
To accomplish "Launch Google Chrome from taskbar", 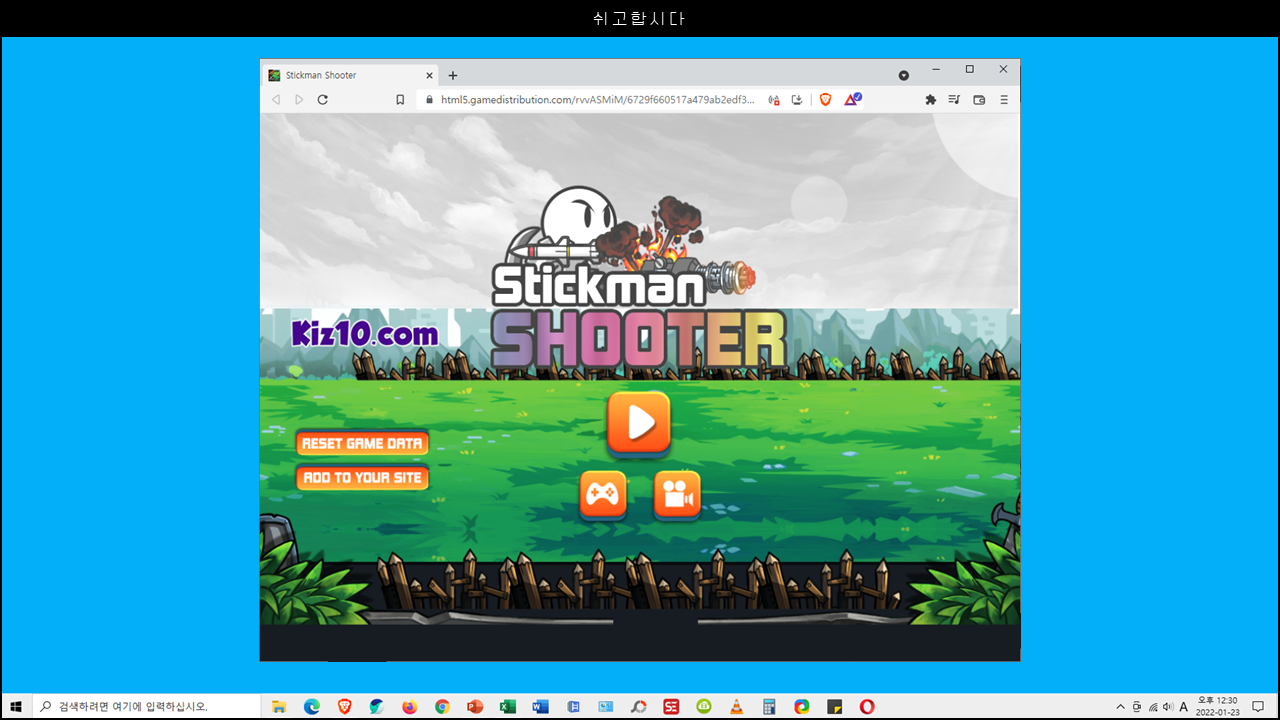I will coord(442,707).
